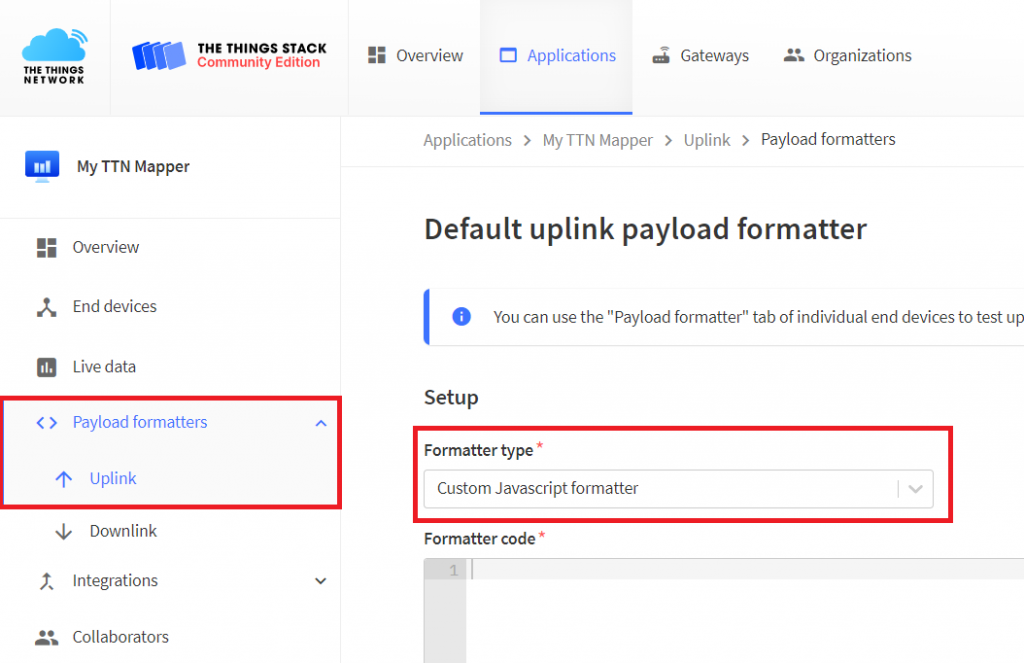Select Downlink payload formatter
1024x663 pixels.
[122, 531]
